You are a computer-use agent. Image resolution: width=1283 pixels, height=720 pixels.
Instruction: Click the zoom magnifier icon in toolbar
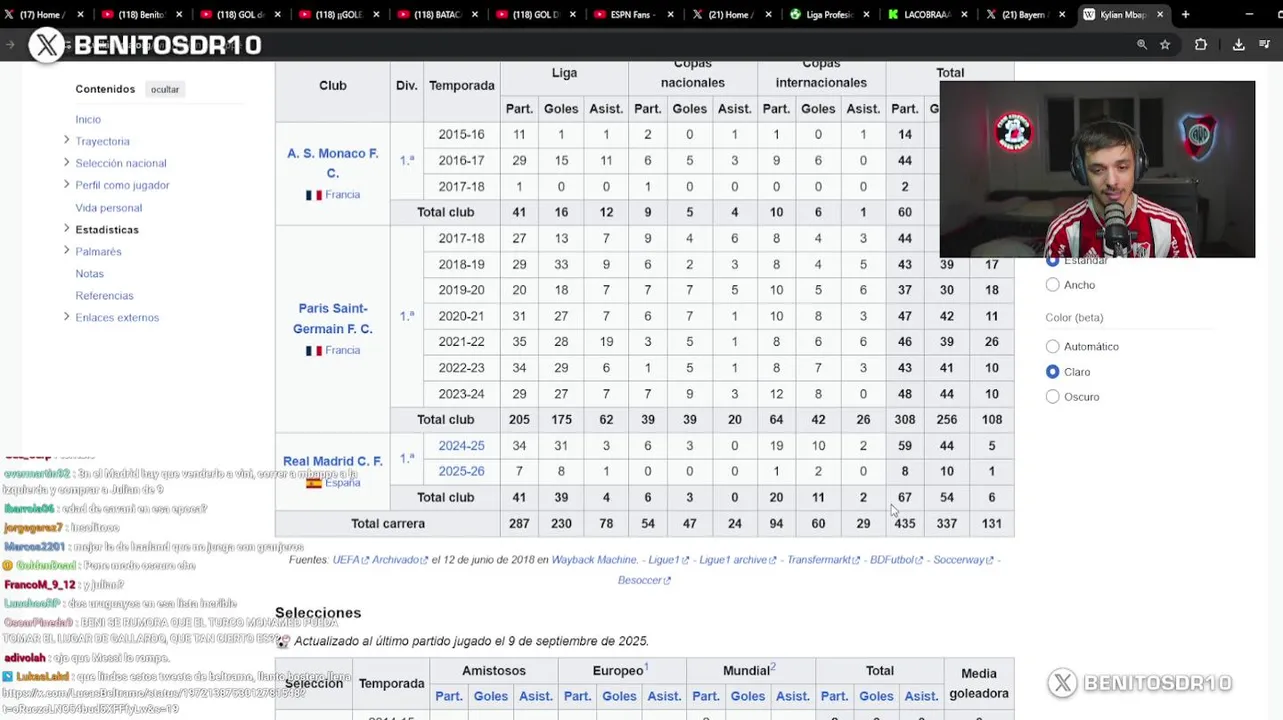pos(1141,45)
